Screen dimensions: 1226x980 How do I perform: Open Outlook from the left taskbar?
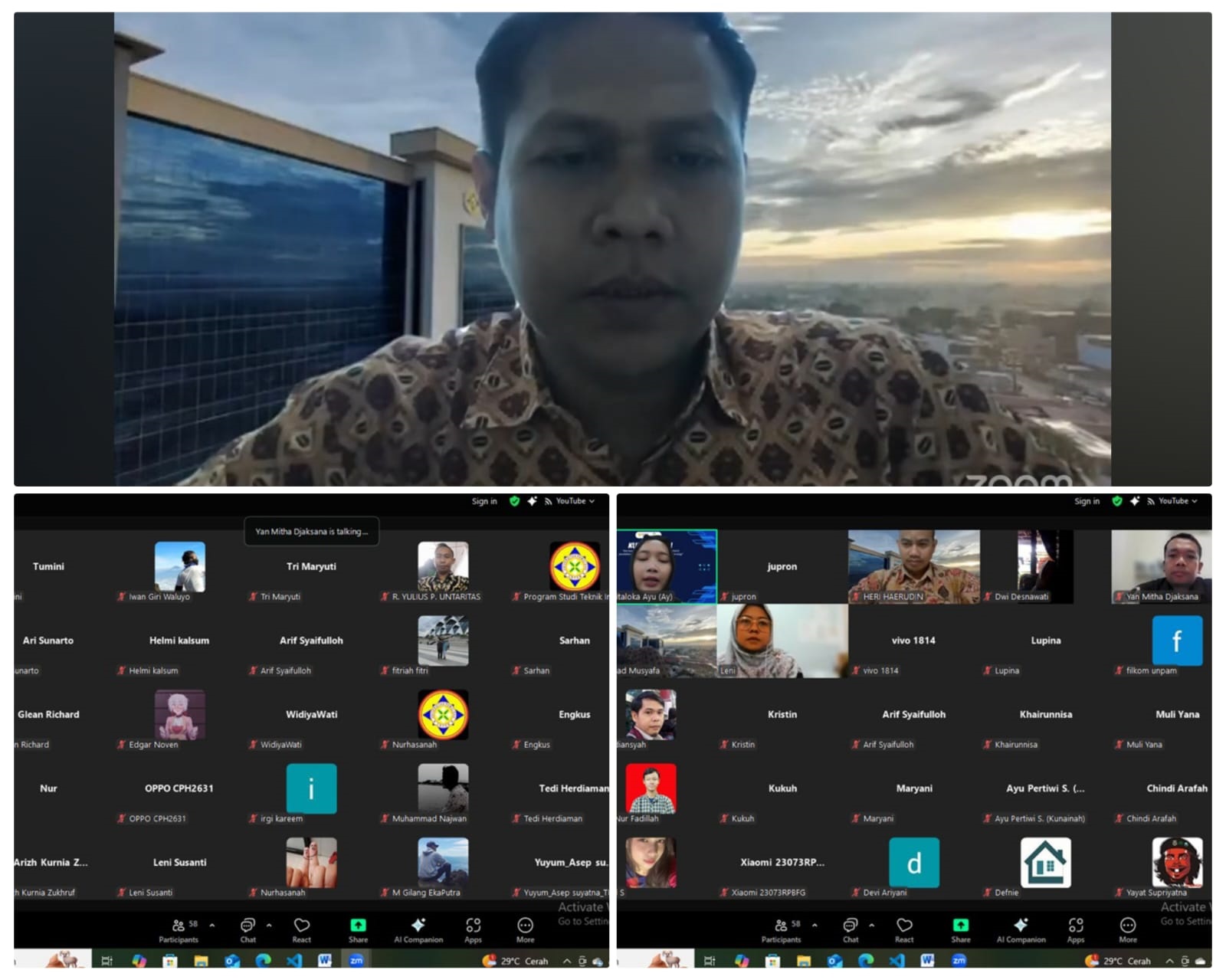click(x=232, y=960)
